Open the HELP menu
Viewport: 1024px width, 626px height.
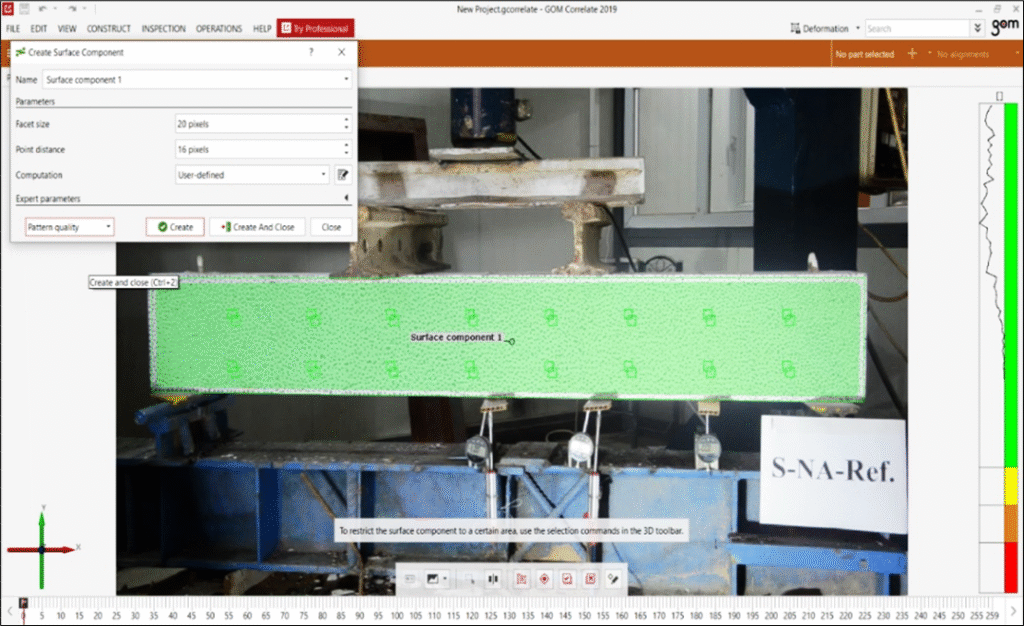pos(262,29)
